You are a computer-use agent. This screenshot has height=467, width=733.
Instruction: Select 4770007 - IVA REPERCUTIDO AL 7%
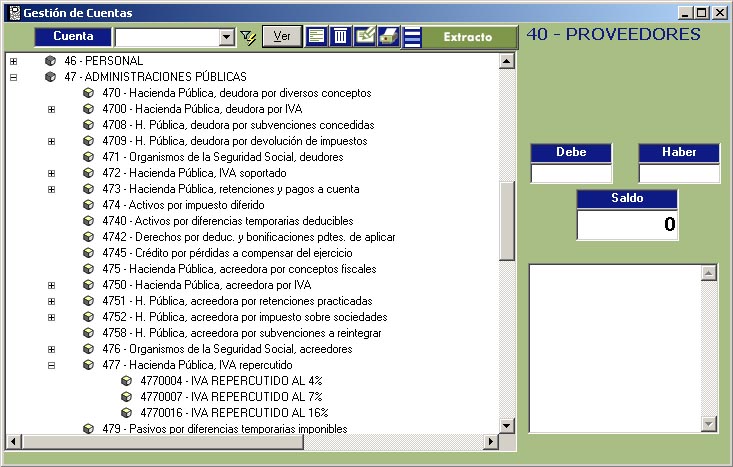click(x=232, y=397)
